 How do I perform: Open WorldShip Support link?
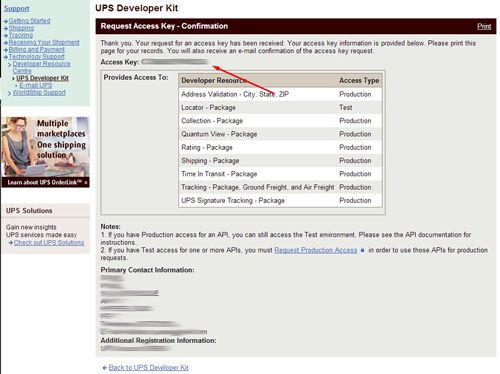[39, 92]
